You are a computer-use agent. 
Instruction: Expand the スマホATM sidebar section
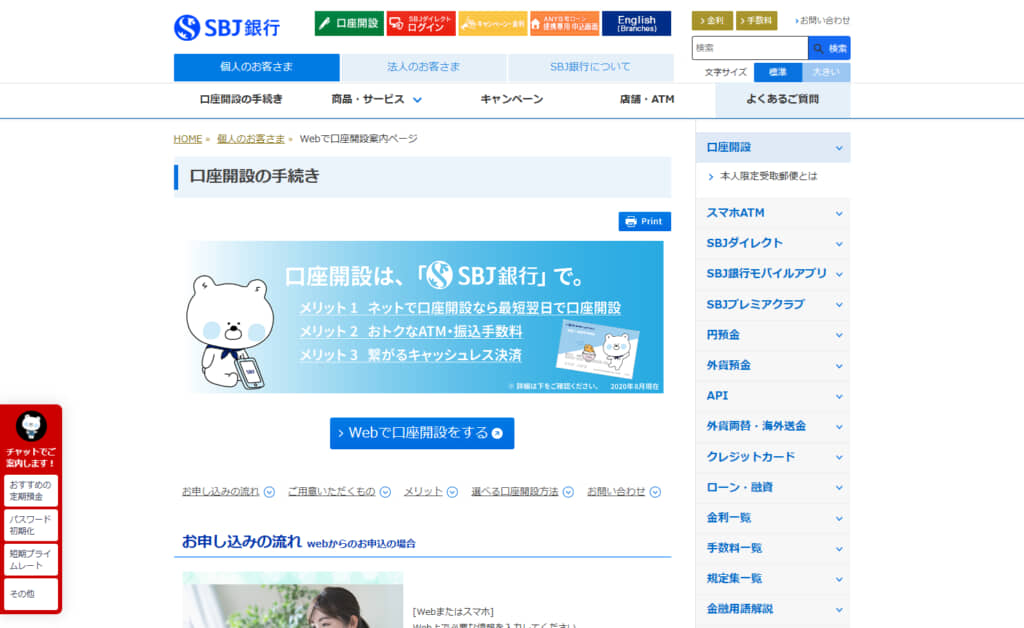point(773,212)
